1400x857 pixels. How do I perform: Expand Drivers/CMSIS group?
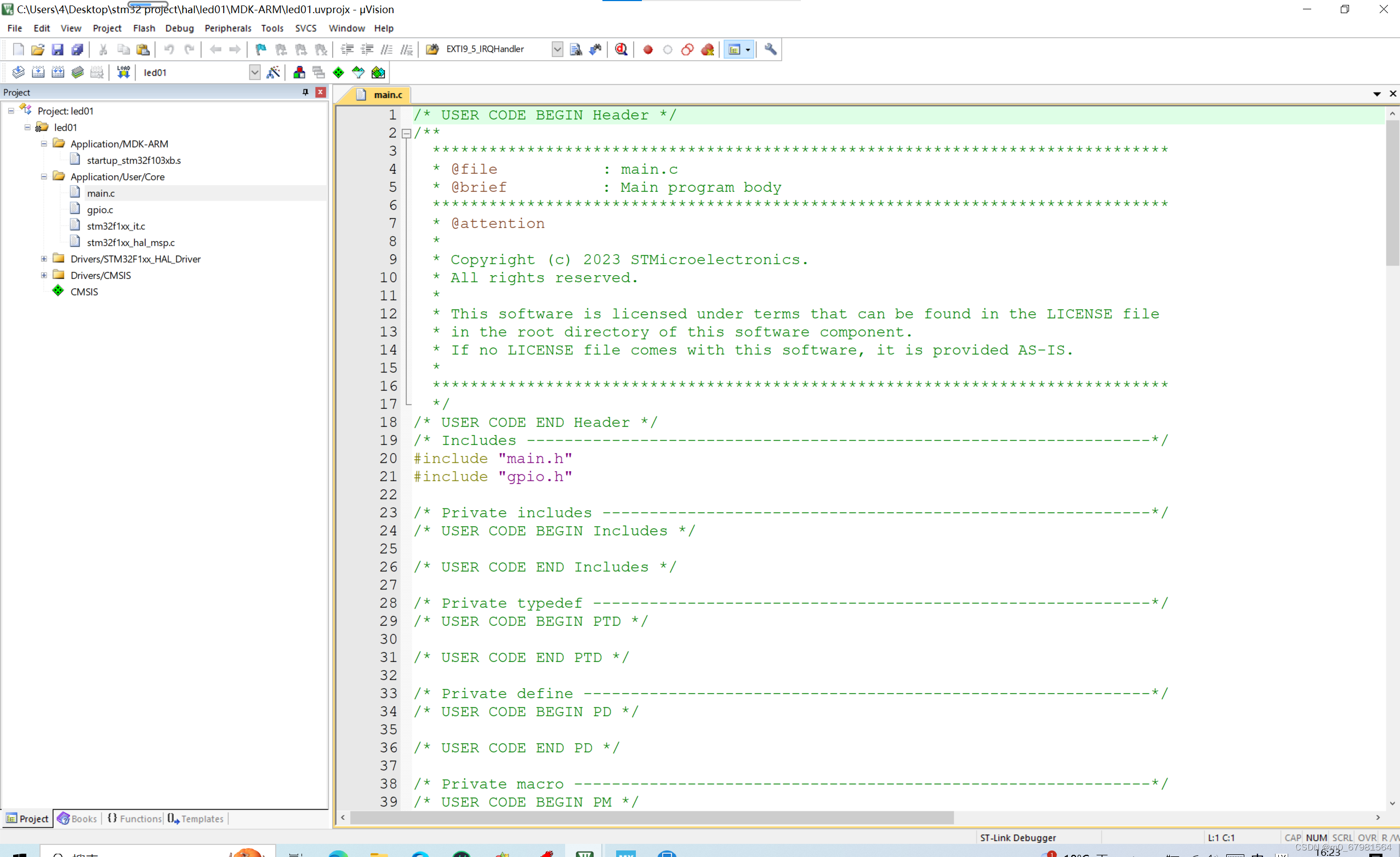(x=44, y=275)
